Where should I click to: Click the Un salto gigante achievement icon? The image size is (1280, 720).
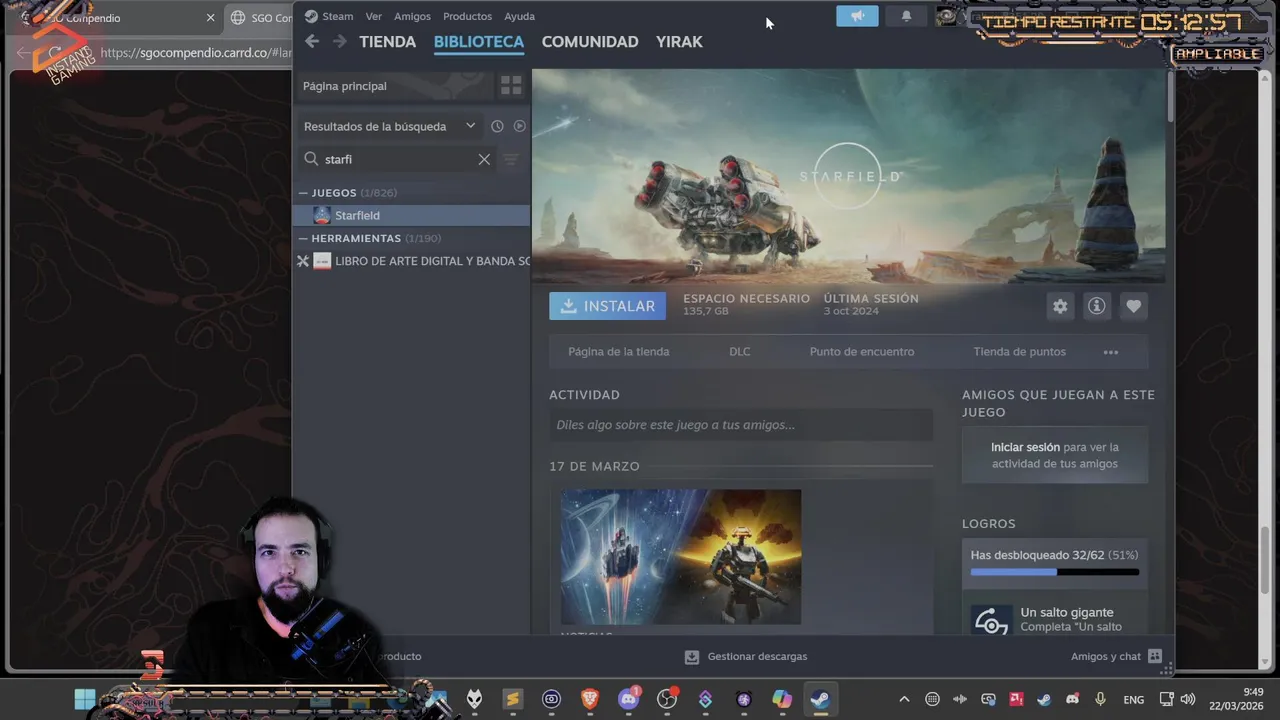coord(991,620)
